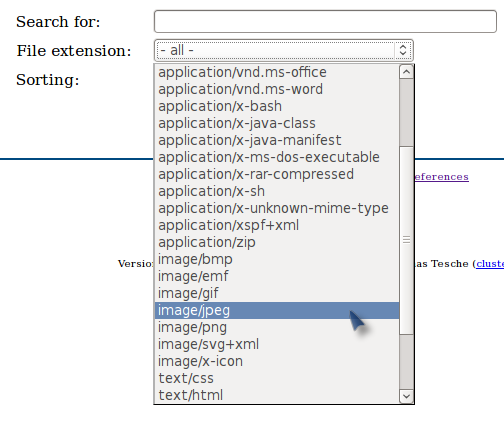The width and height of the screenshot is (504, 428).
Task: Select text/html option
Action: (x=277, y=395)
